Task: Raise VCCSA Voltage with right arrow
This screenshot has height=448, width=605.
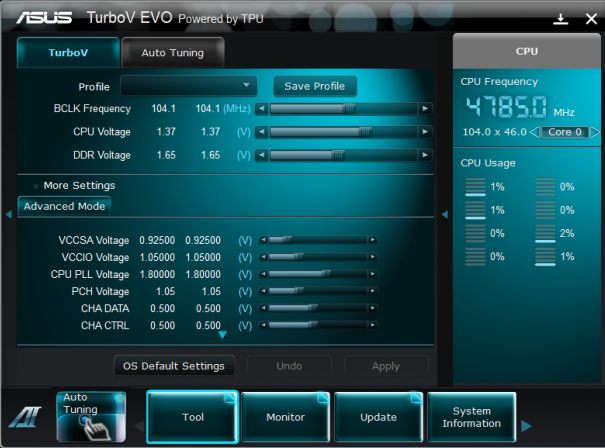Action: [x=372, y=240]
